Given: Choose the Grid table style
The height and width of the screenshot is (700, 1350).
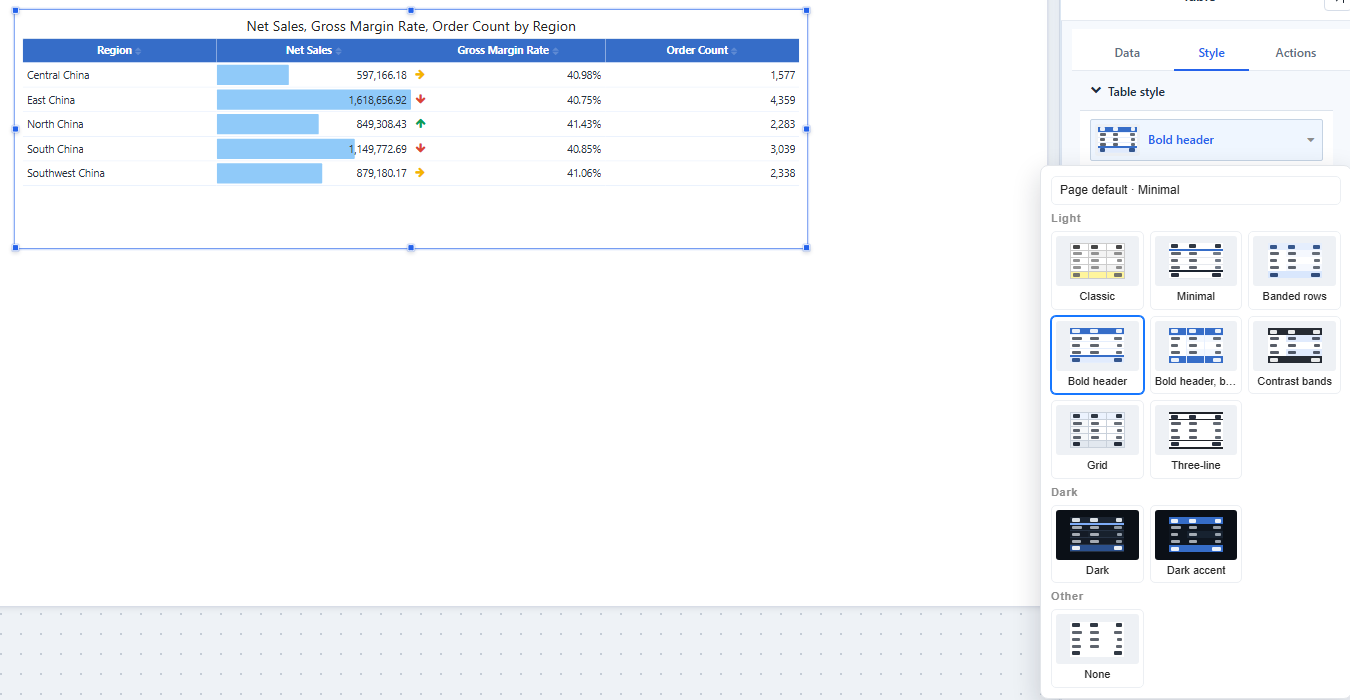Looking at the screenshot, I should click(1097, 439).
